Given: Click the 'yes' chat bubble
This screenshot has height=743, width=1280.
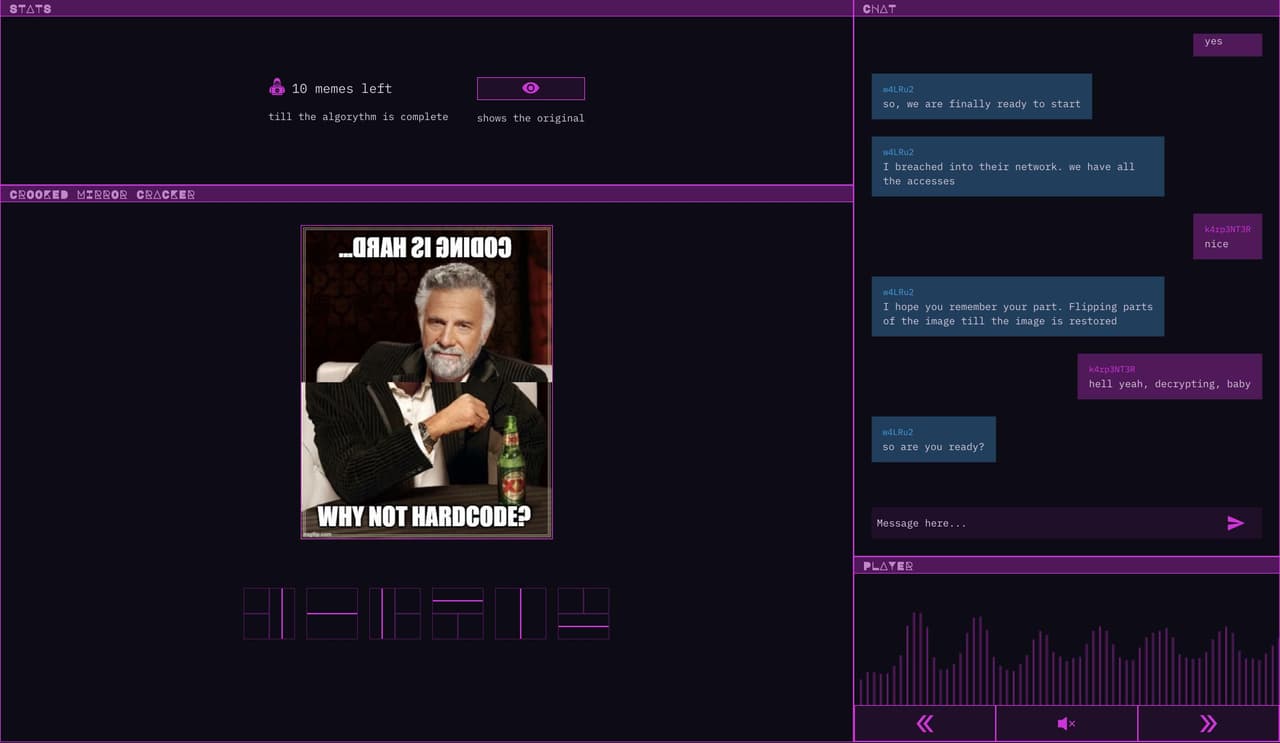Looking at the screenshot, I should point(1227,43).
